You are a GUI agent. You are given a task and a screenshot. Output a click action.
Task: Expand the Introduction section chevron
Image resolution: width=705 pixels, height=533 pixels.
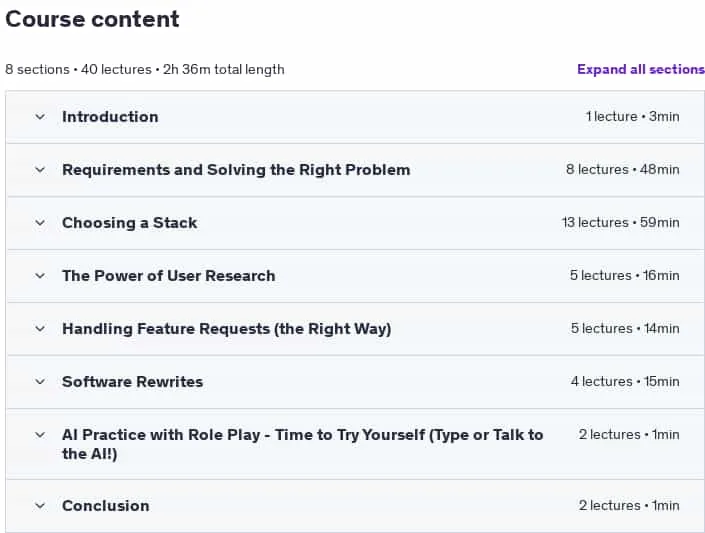tap(40, 117)
